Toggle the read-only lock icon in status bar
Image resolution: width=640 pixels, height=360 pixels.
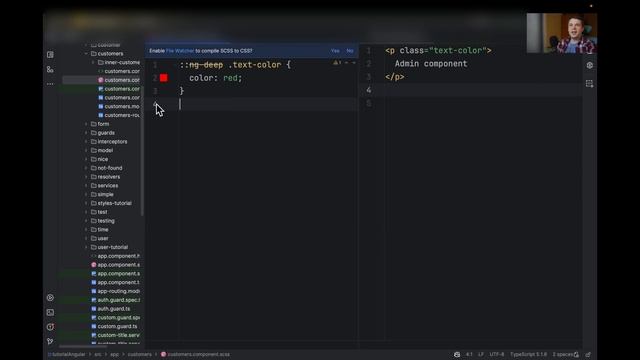[576, 355]
